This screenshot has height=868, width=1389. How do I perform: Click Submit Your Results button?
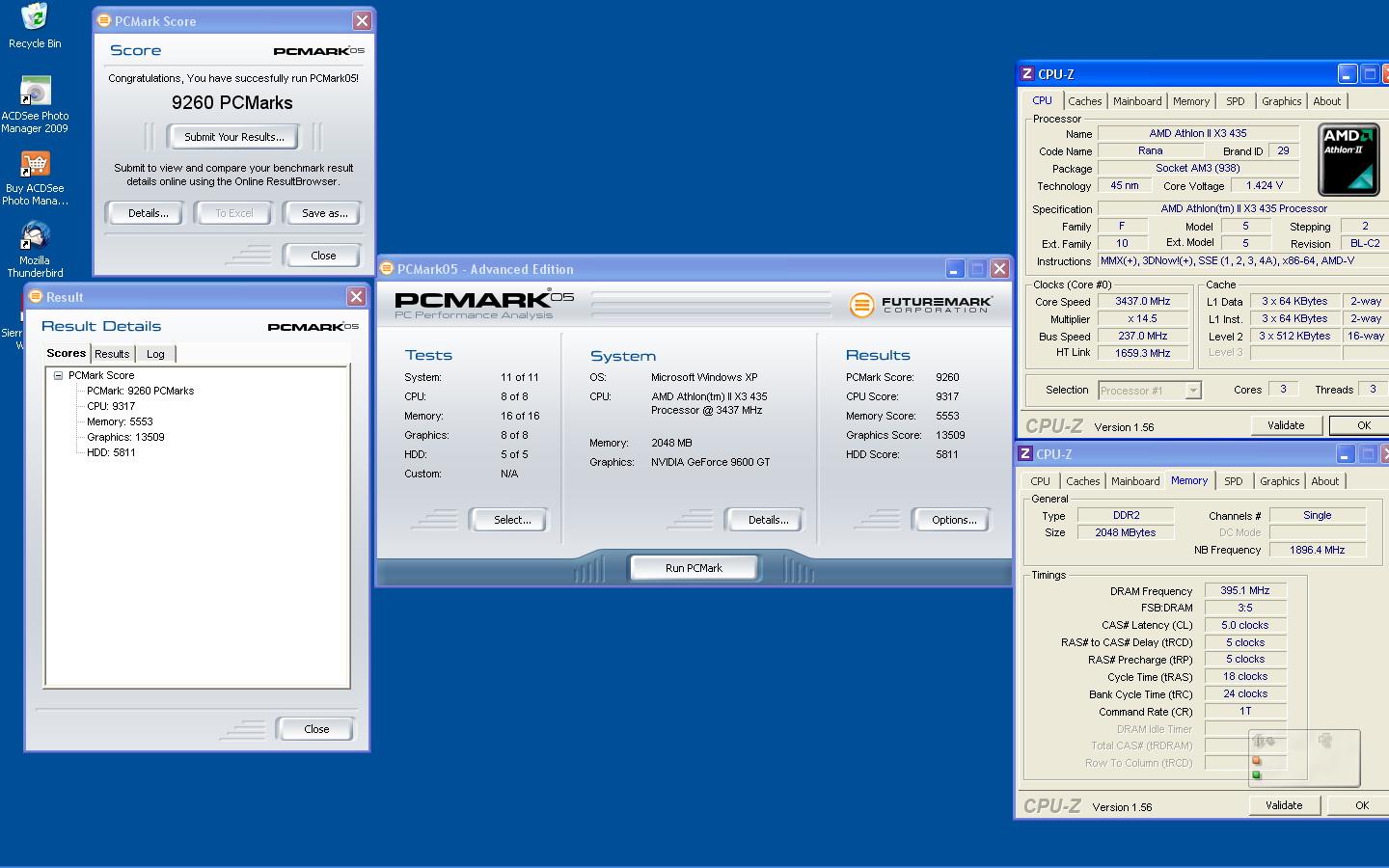(234, 137)
